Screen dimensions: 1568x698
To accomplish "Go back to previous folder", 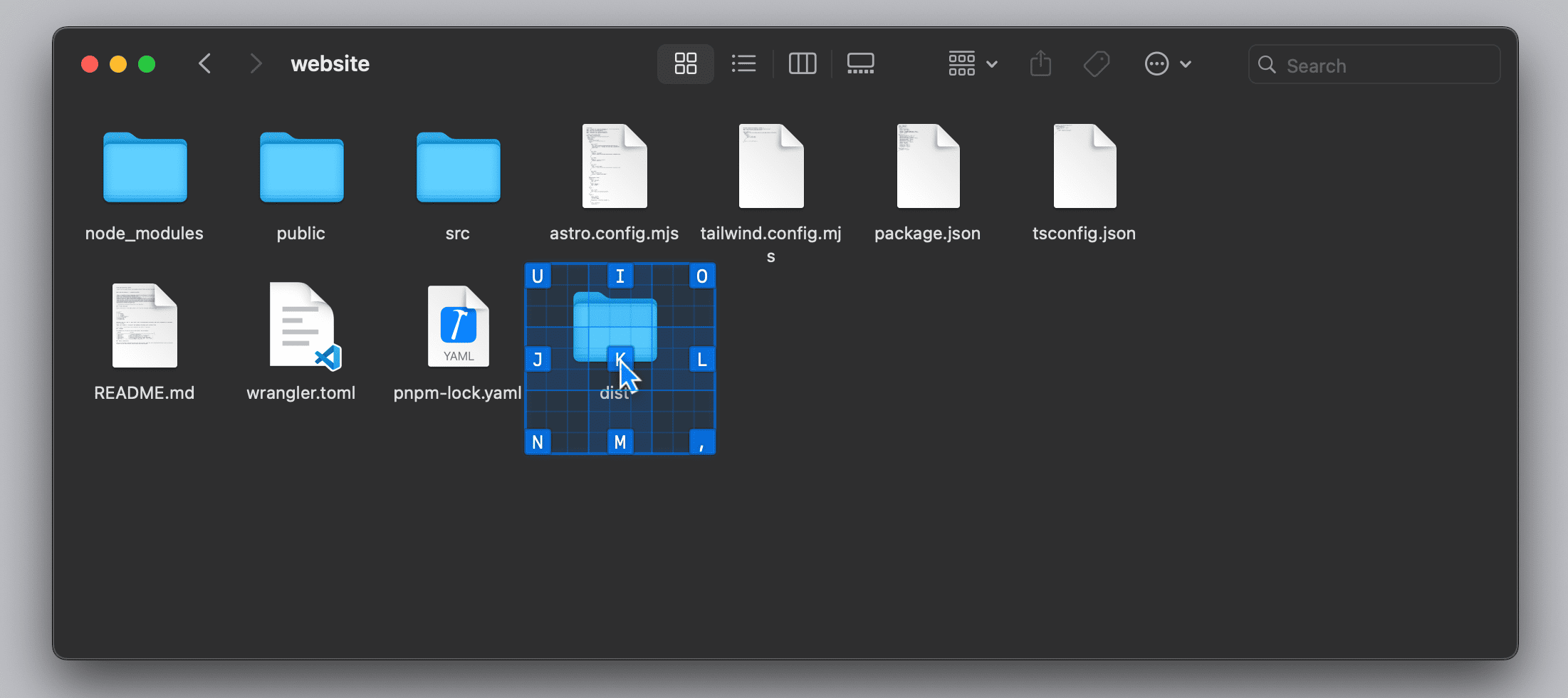I will tap(204, 63).
